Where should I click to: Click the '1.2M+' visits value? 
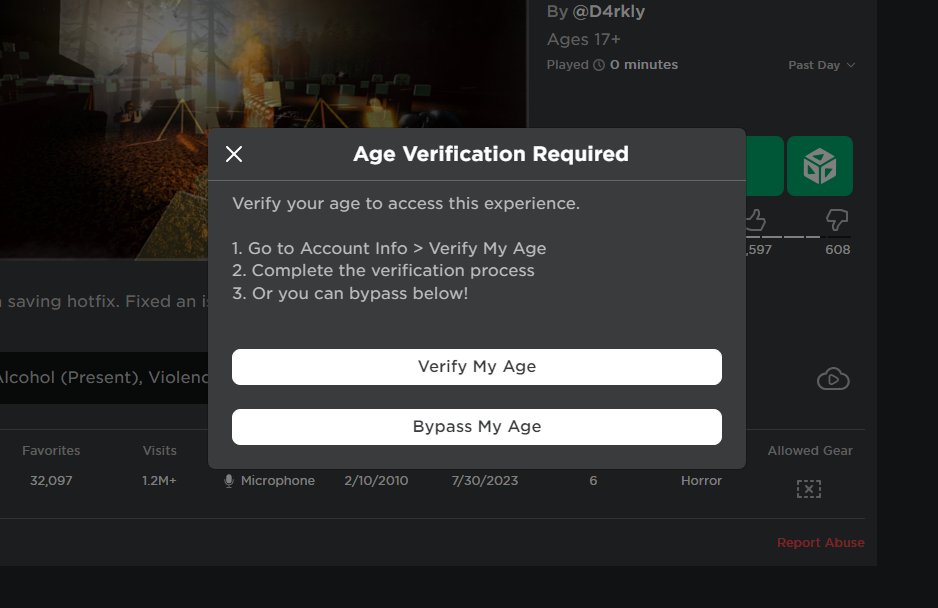coord(159,481)
